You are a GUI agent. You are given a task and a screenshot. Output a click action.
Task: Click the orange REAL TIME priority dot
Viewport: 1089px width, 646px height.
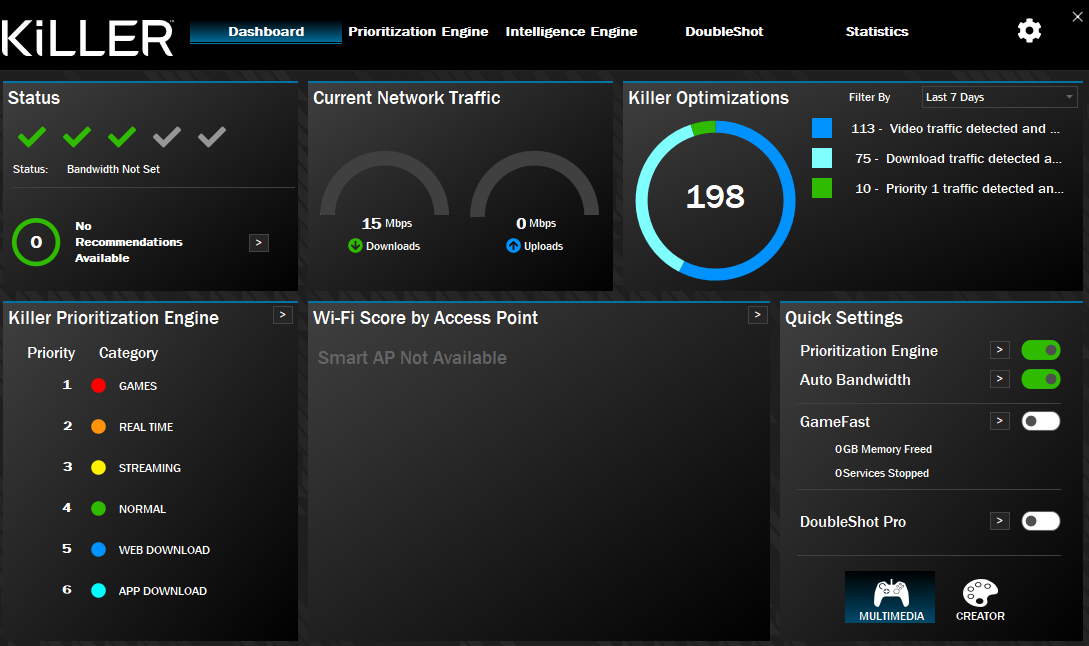point(99,426)
